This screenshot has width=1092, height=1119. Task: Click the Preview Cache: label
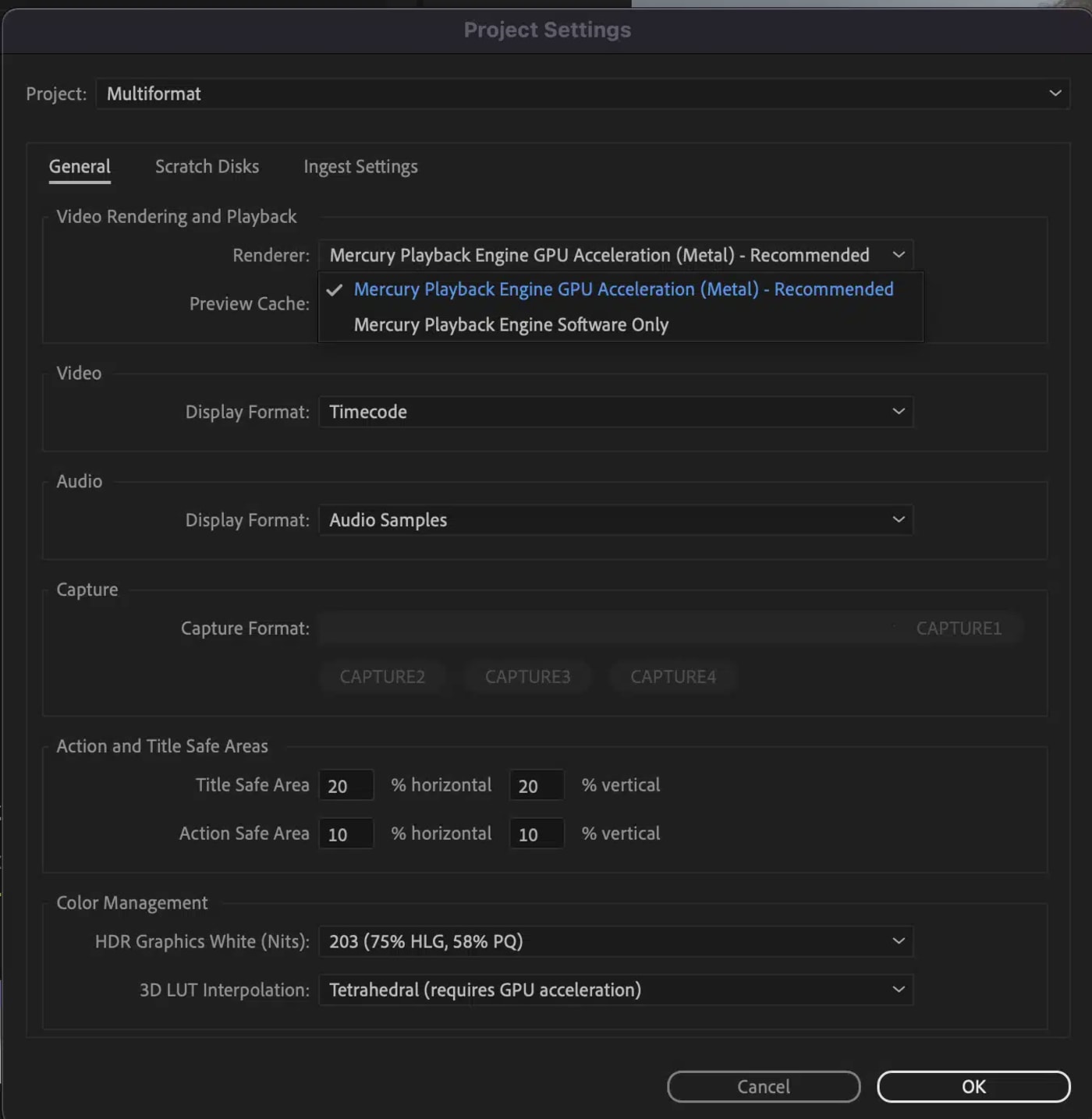pos(250,304)
